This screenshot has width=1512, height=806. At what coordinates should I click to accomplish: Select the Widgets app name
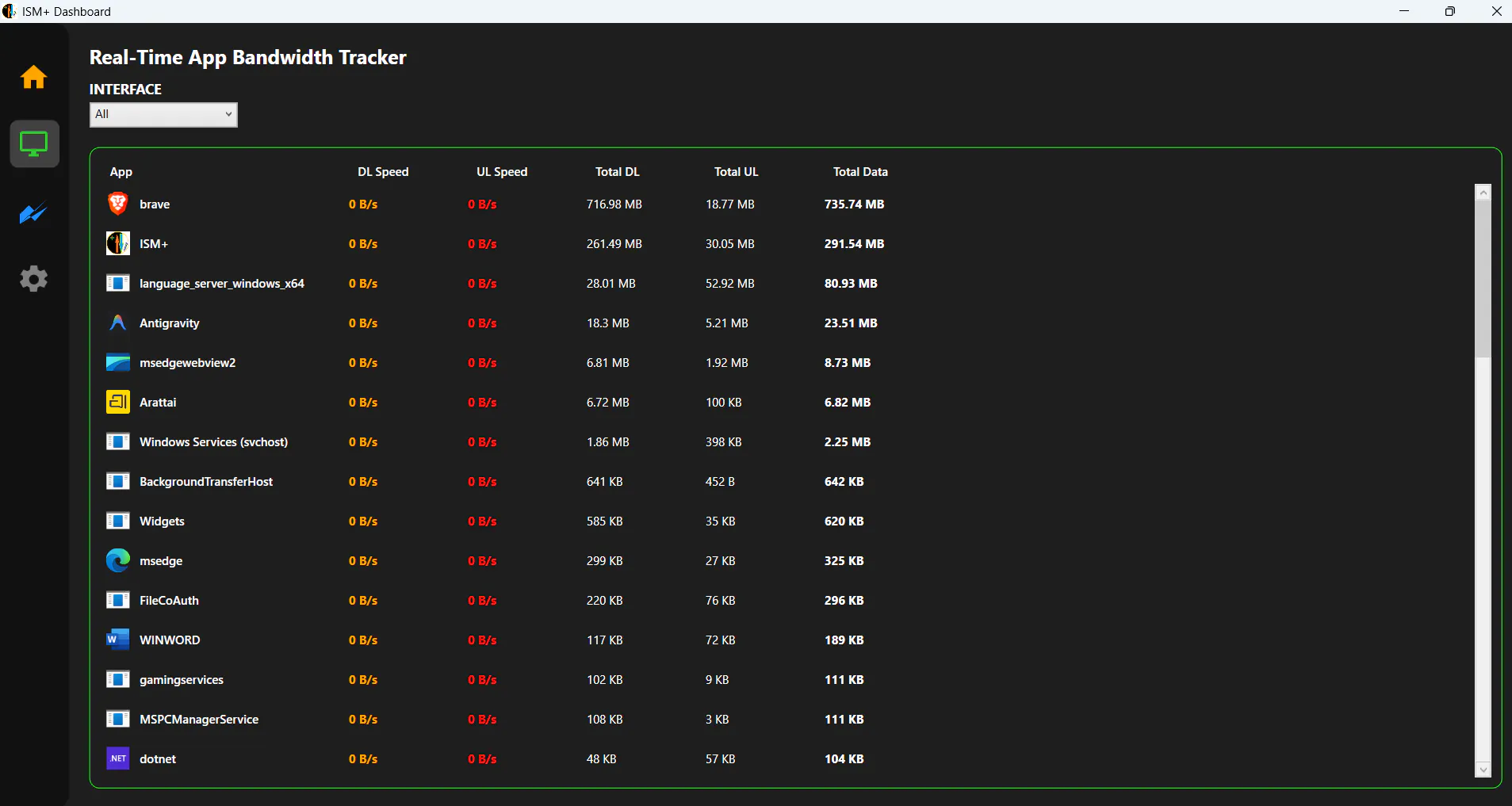tap(162, 521)
